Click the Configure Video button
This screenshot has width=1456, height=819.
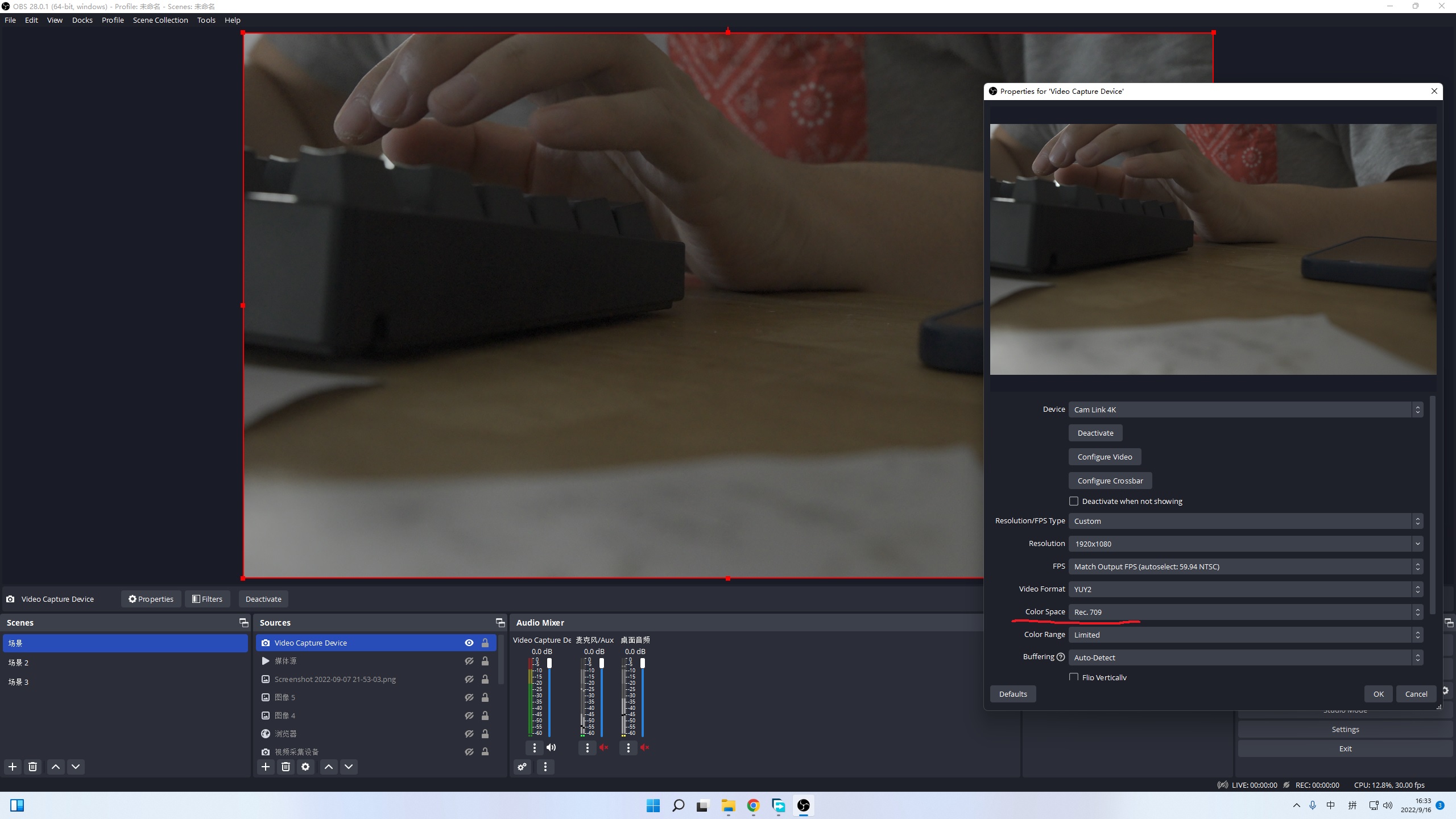click(1104, 456)
